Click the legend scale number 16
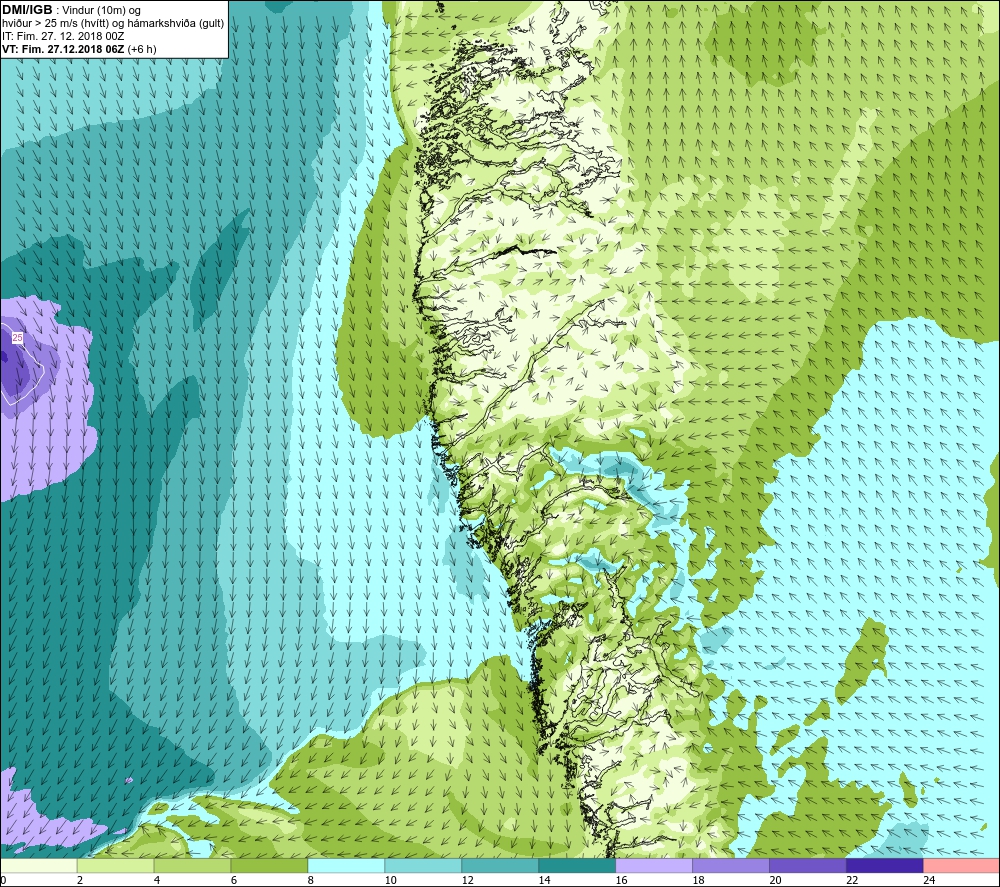The image size is (1000, 887). [622, 880]
